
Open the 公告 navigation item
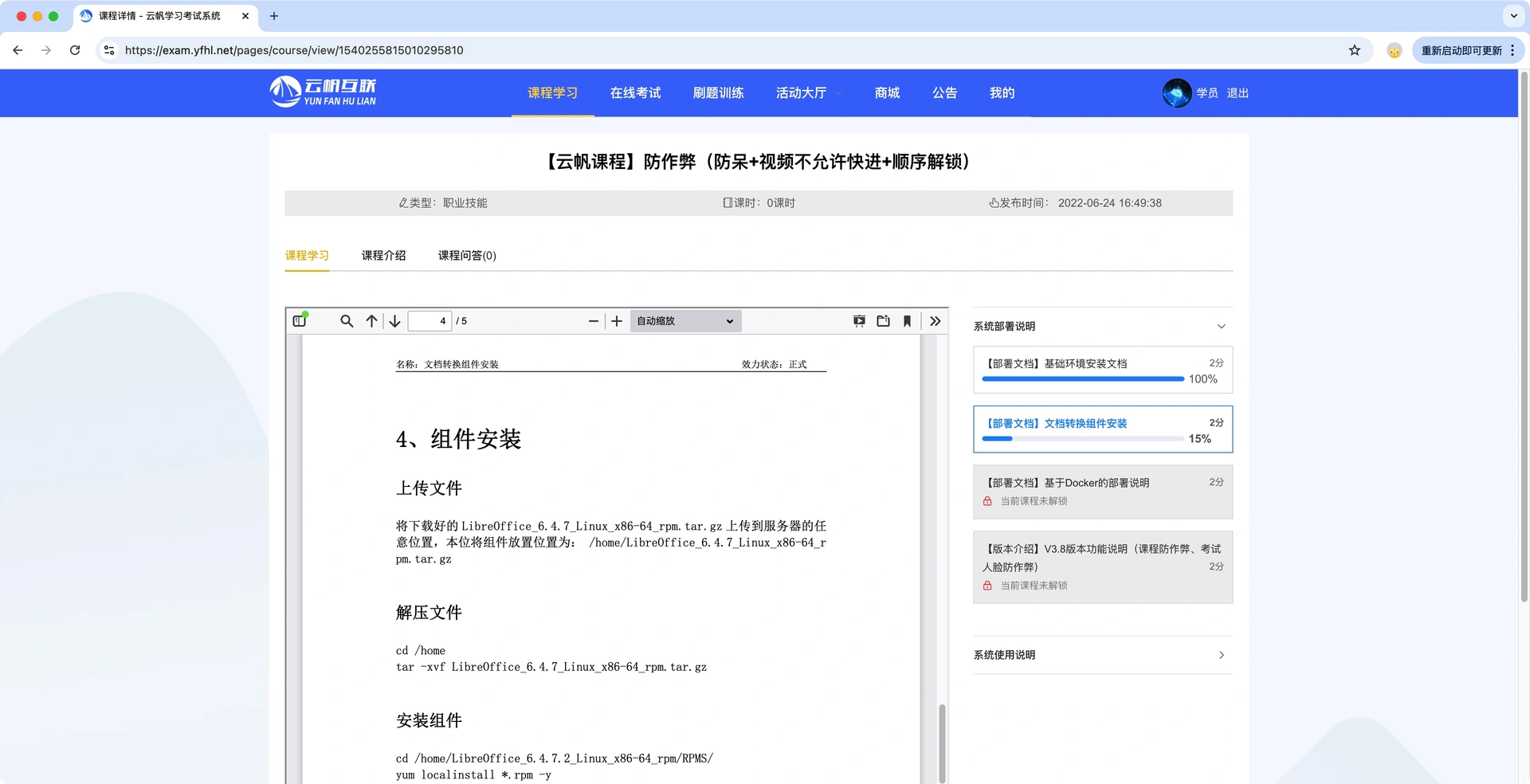944,93
